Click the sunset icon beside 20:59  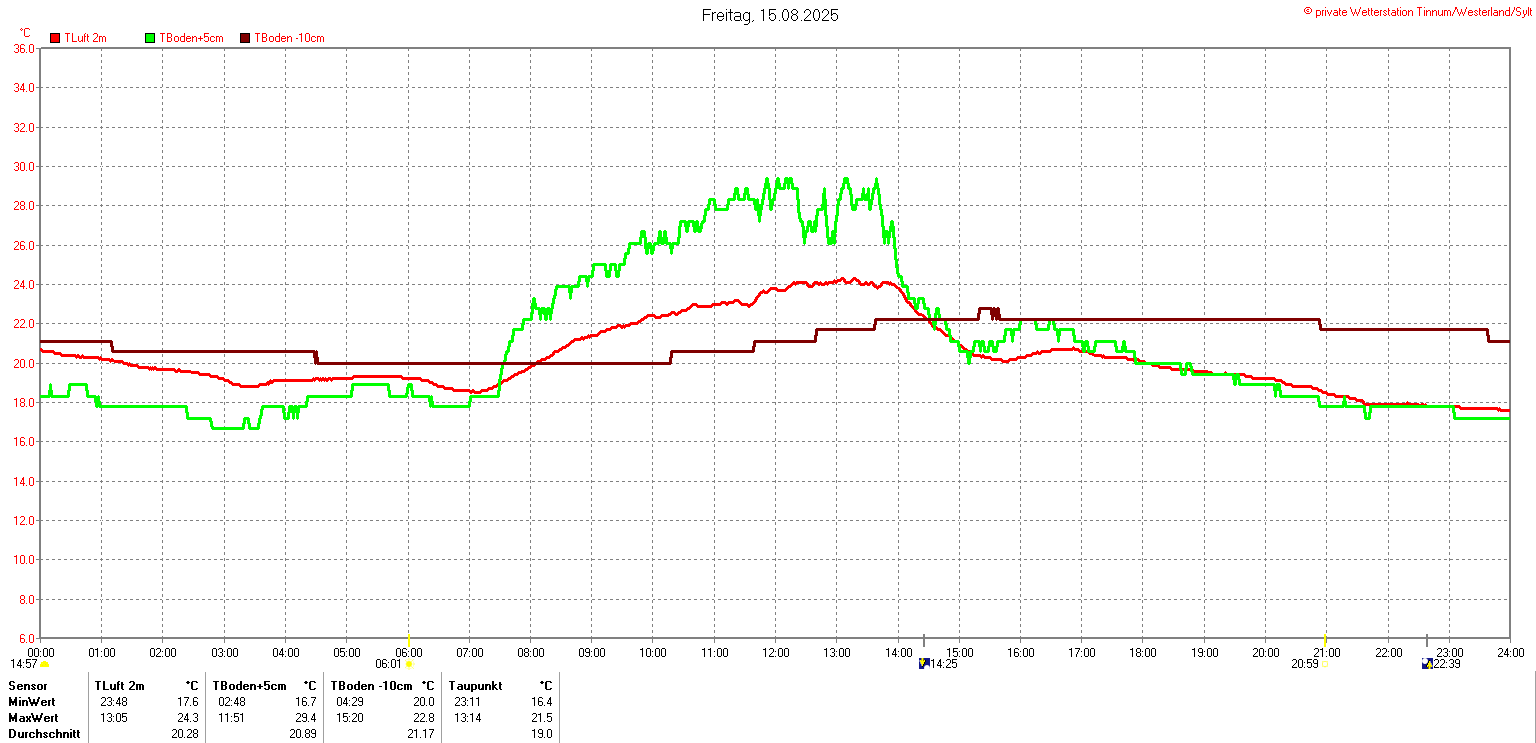[1324, 664]
